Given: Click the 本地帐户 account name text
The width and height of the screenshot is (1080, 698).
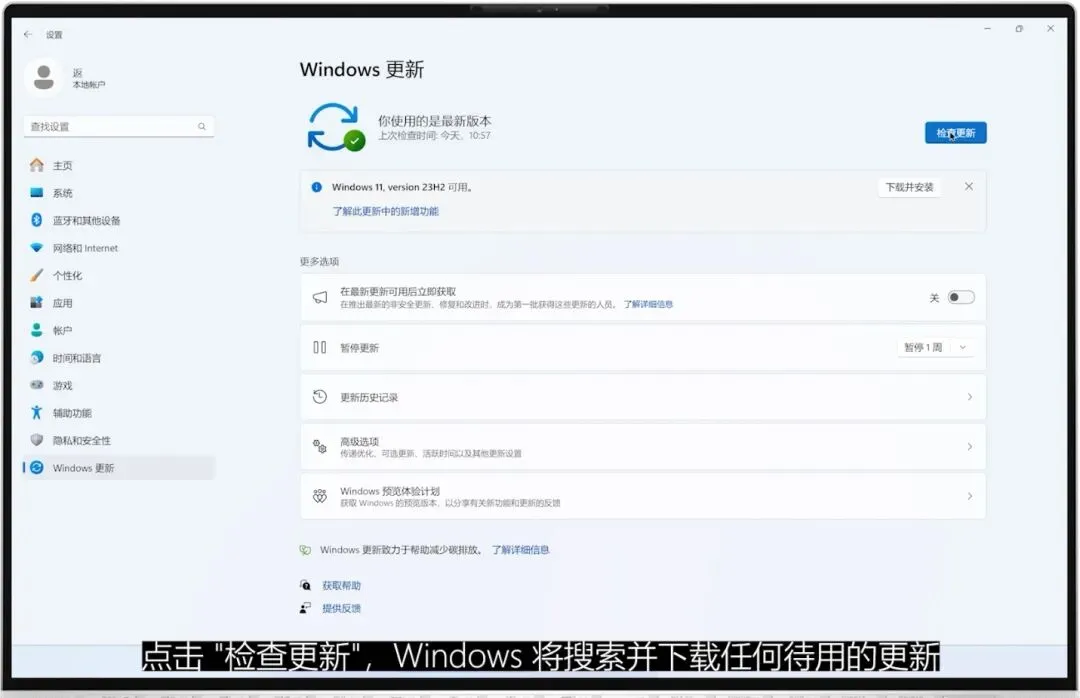Looking at the screenshot, I should (89, 85).
